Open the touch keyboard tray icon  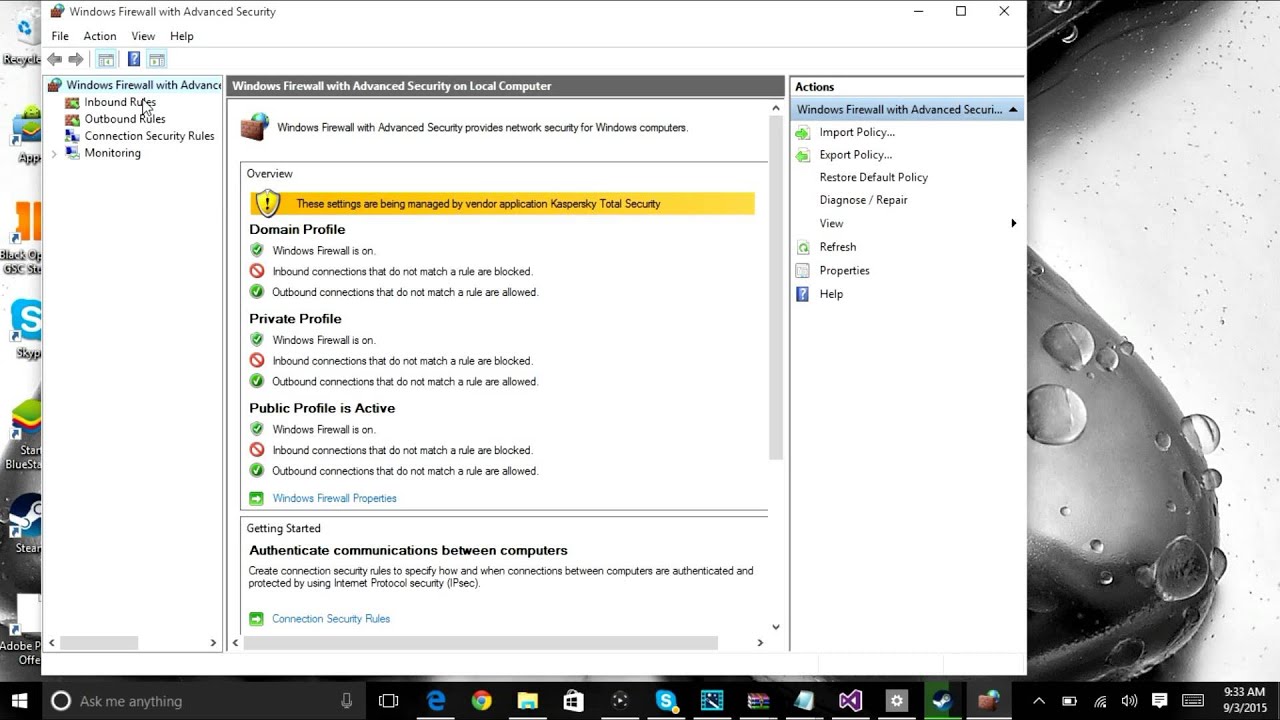pyautogui.click(x=1193, y=701)
